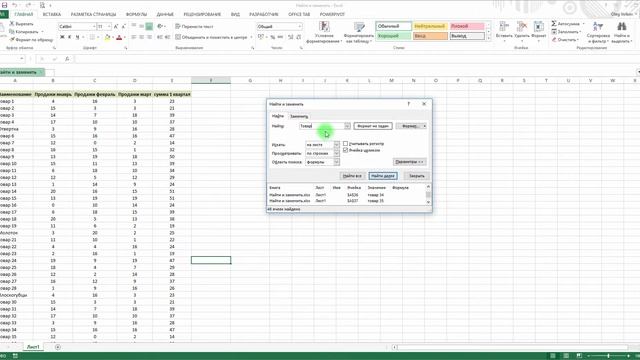The image size is (640, 360).
Task: Click the Вставить cells icon
Action: coord(504,27)
